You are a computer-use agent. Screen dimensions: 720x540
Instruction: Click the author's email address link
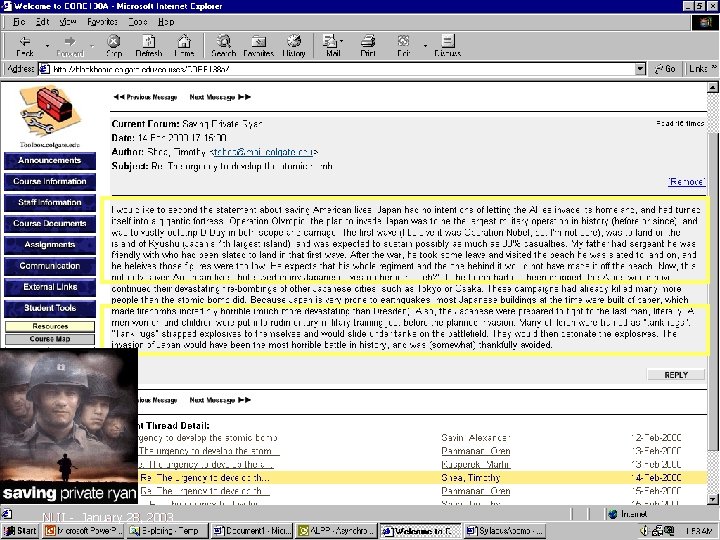[263, 152]
